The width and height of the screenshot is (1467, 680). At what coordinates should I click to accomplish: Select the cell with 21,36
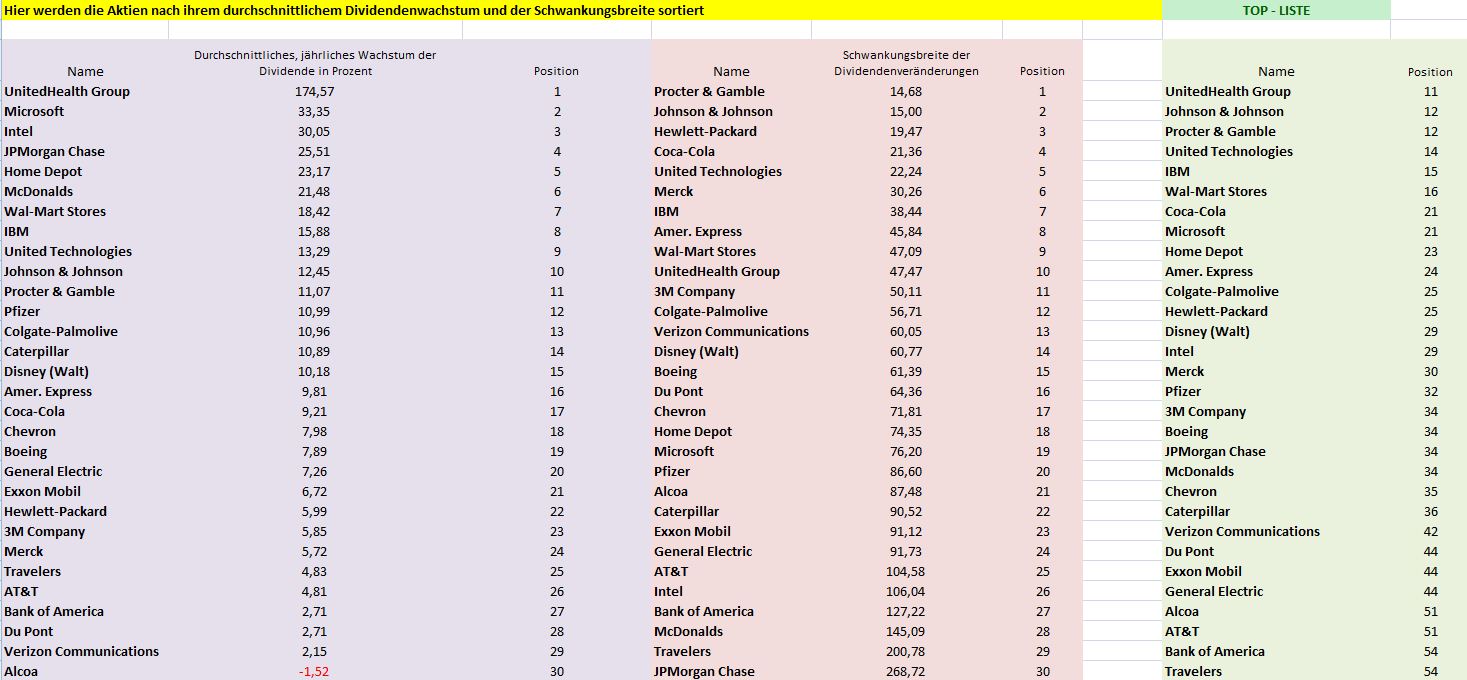point(906,151)
